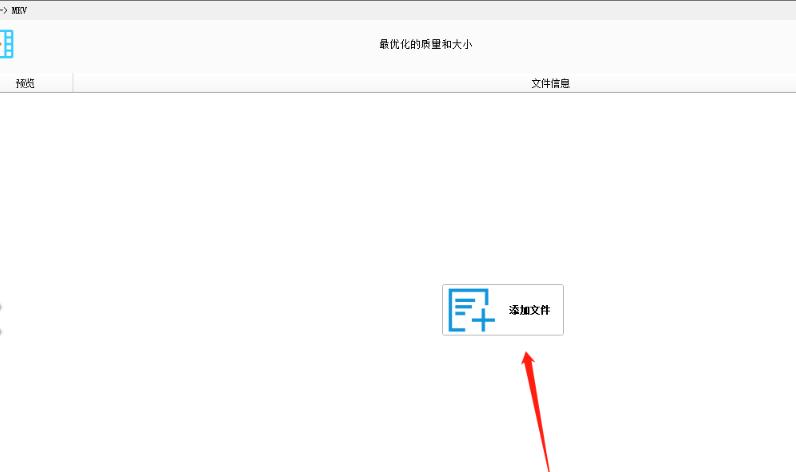
Task: Click the blue film strip icon
Action: (x=7, y=44)
